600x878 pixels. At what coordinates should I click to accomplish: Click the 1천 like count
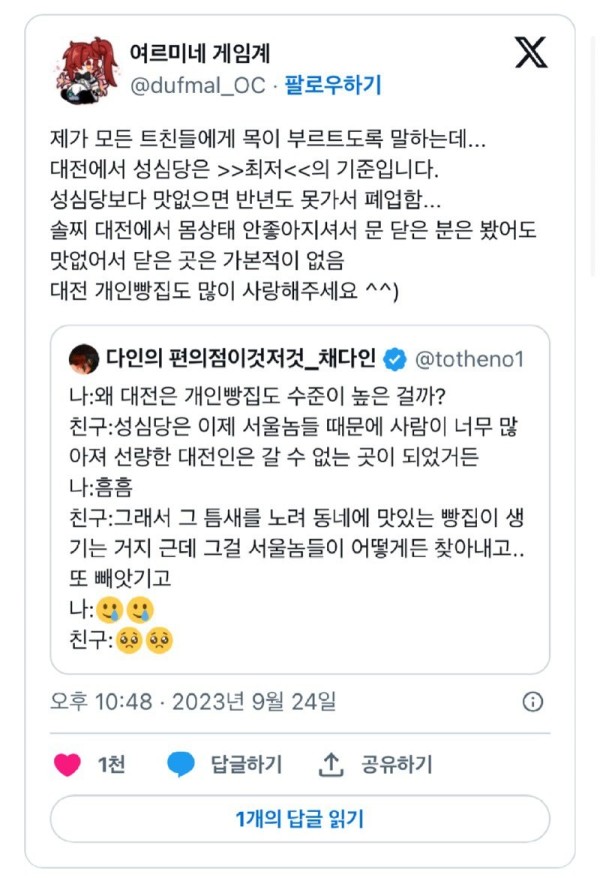click(111, 765)
